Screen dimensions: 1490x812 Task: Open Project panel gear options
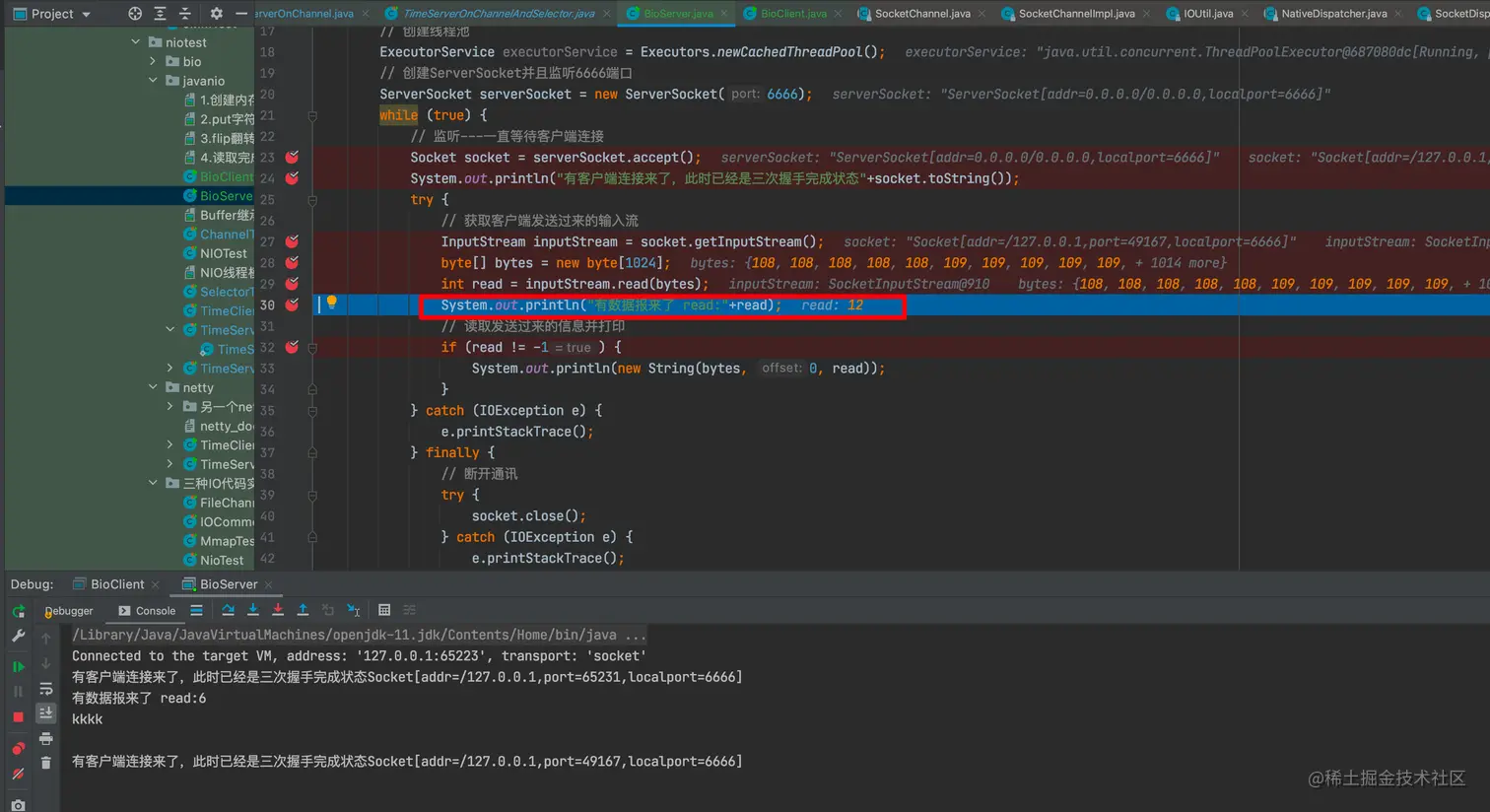pyautogui.click(x=216, y=14)
